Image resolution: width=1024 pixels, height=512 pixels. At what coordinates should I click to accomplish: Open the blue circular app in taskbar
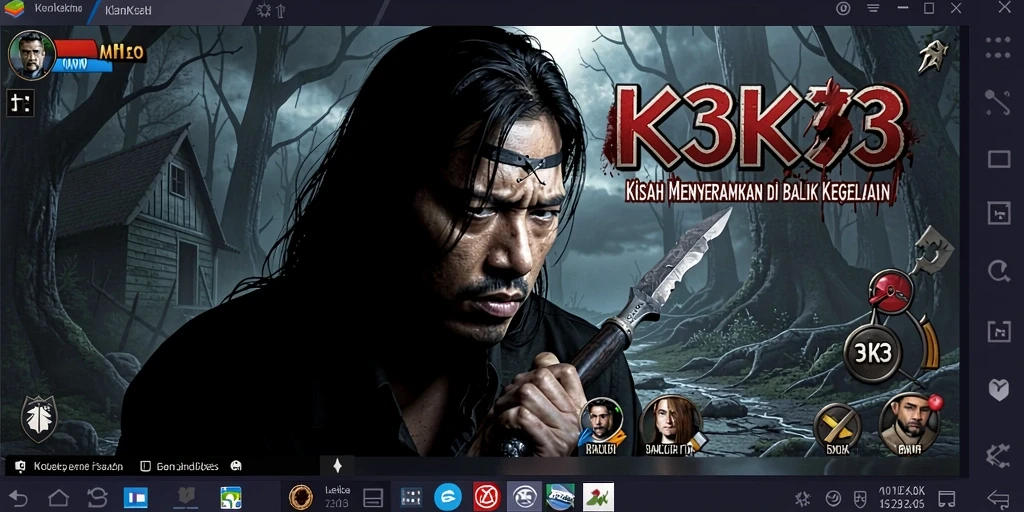448,497
